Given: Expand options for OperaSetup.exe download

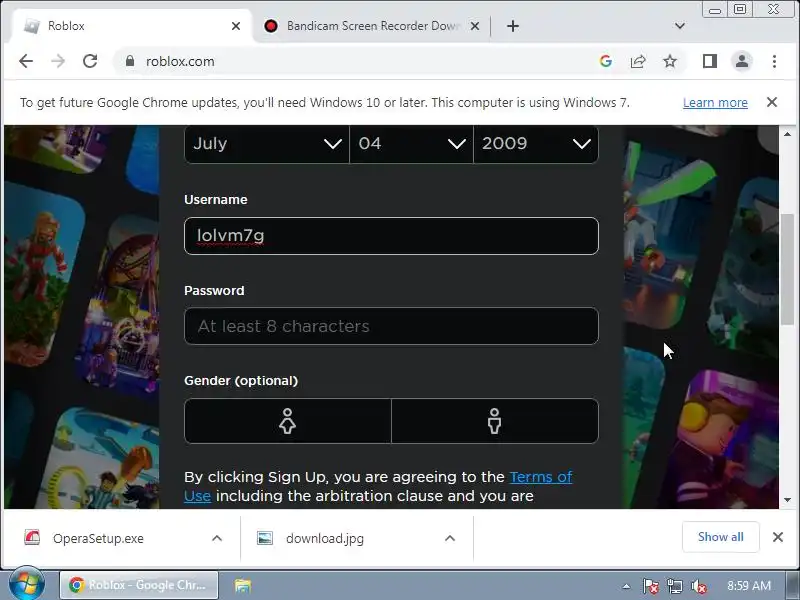Looking at the screenshot, I should [217, 538].
